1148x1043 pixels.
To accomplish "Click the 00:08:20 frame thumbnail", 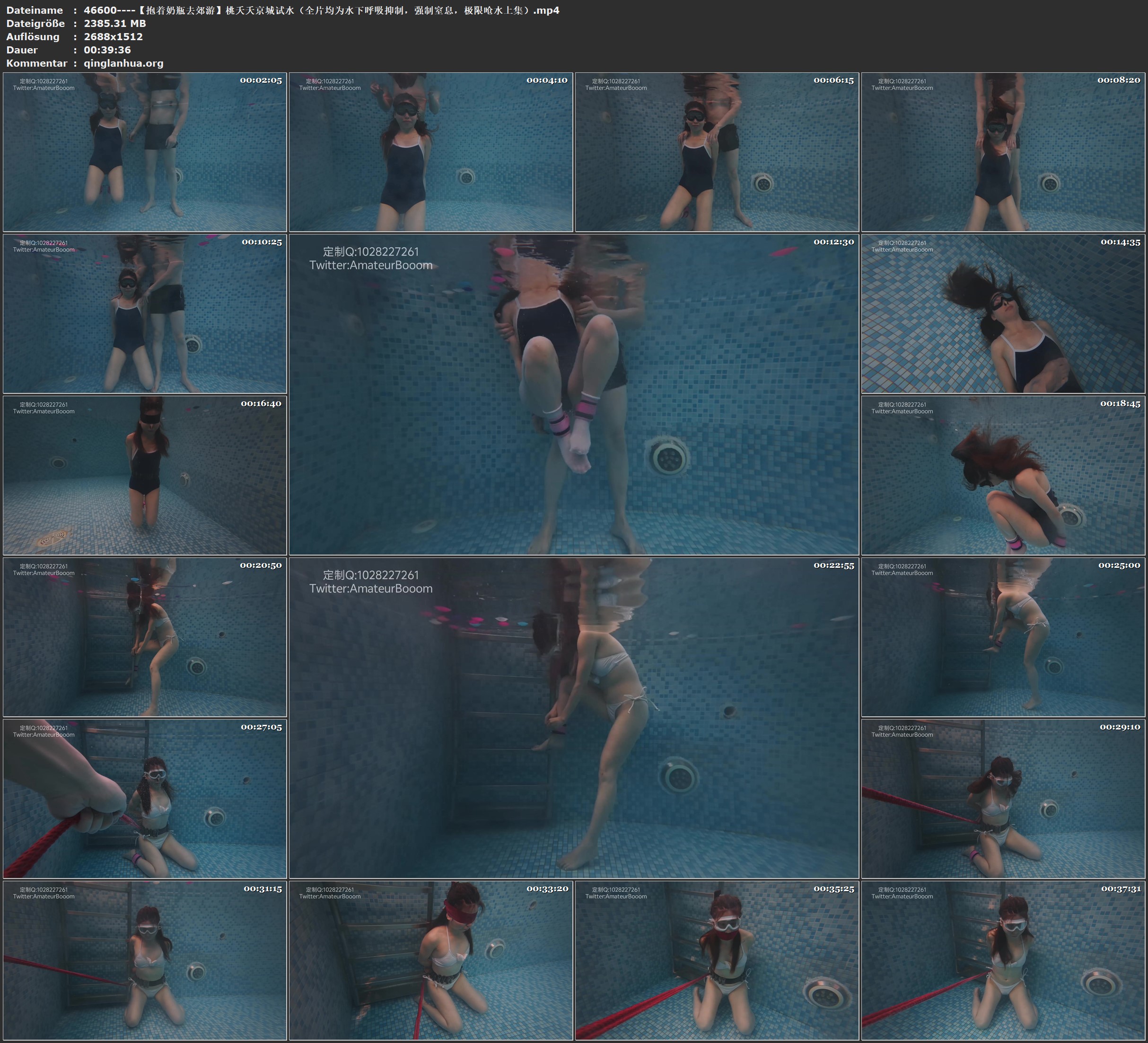I will [x=1003, y=152].
